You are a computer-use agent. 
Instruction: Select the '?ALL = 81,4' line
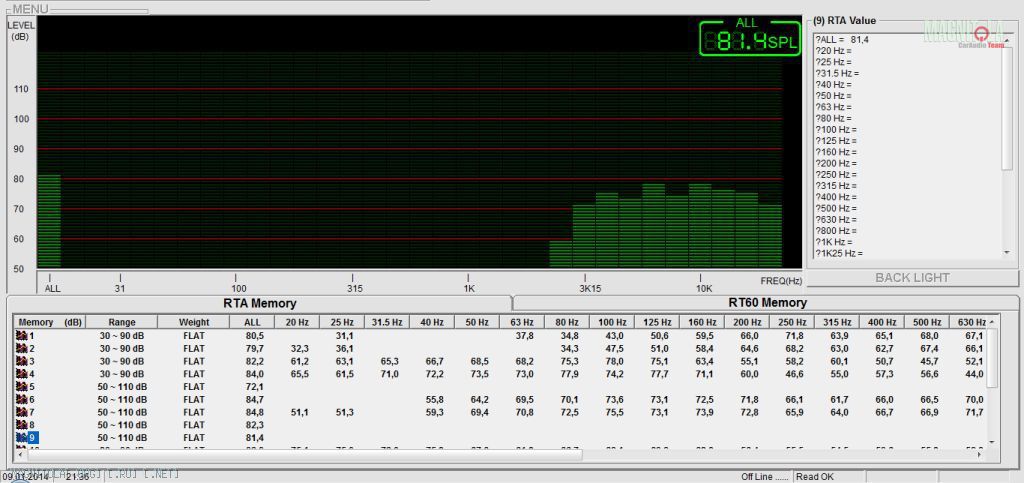coord(842,40)
